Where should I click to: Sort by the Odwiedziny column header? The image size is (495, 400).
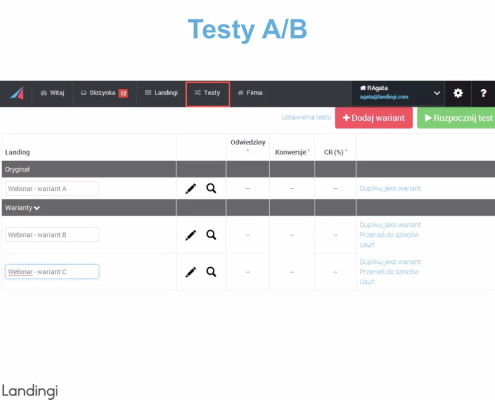click(248, 143)
